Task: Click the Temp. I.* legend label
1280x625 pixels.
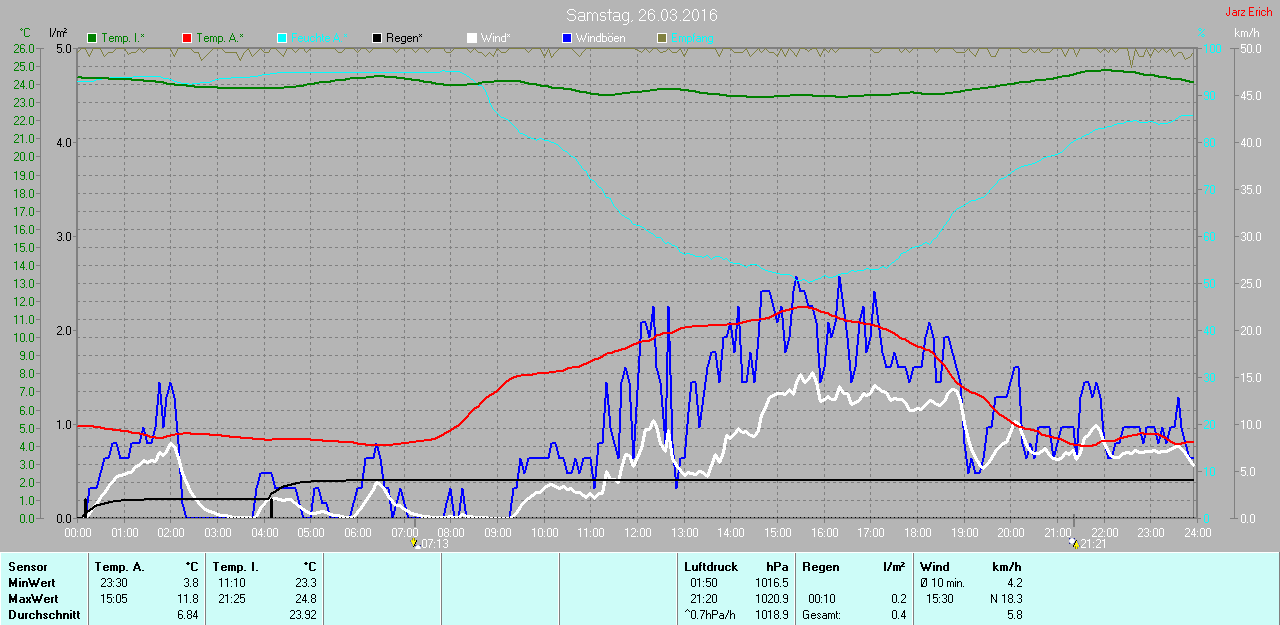Action: point(122,38)
